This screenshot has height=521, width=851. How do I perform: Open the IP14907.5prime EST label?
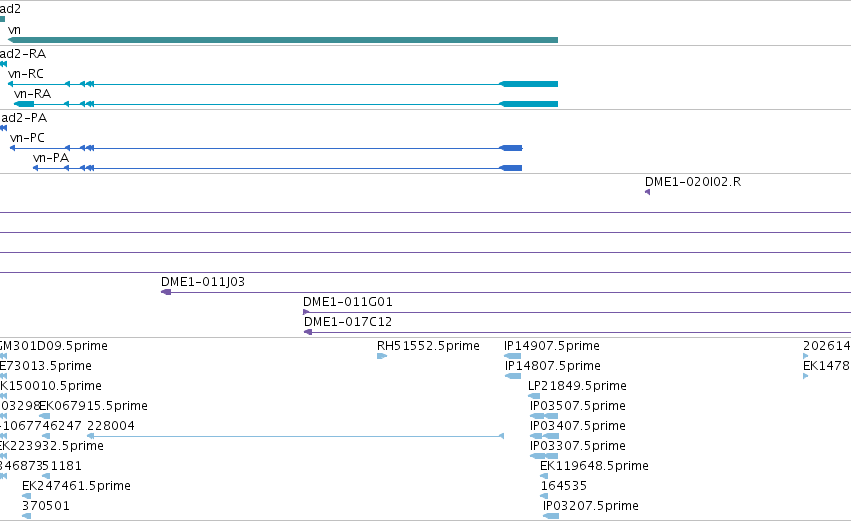(552, 346)
